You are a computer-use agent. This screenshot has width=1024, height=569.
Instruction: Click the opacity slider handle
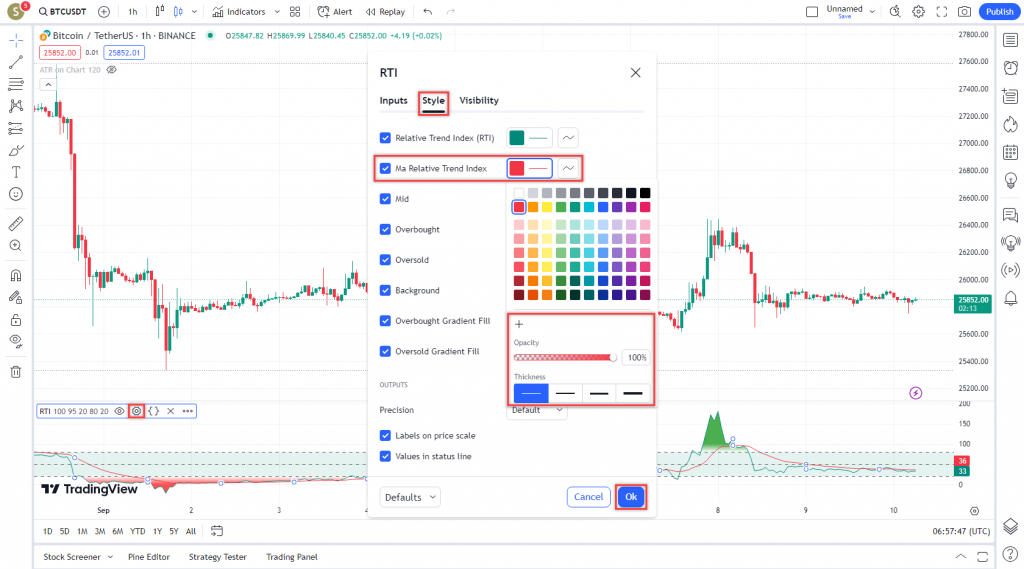point(613,357)
